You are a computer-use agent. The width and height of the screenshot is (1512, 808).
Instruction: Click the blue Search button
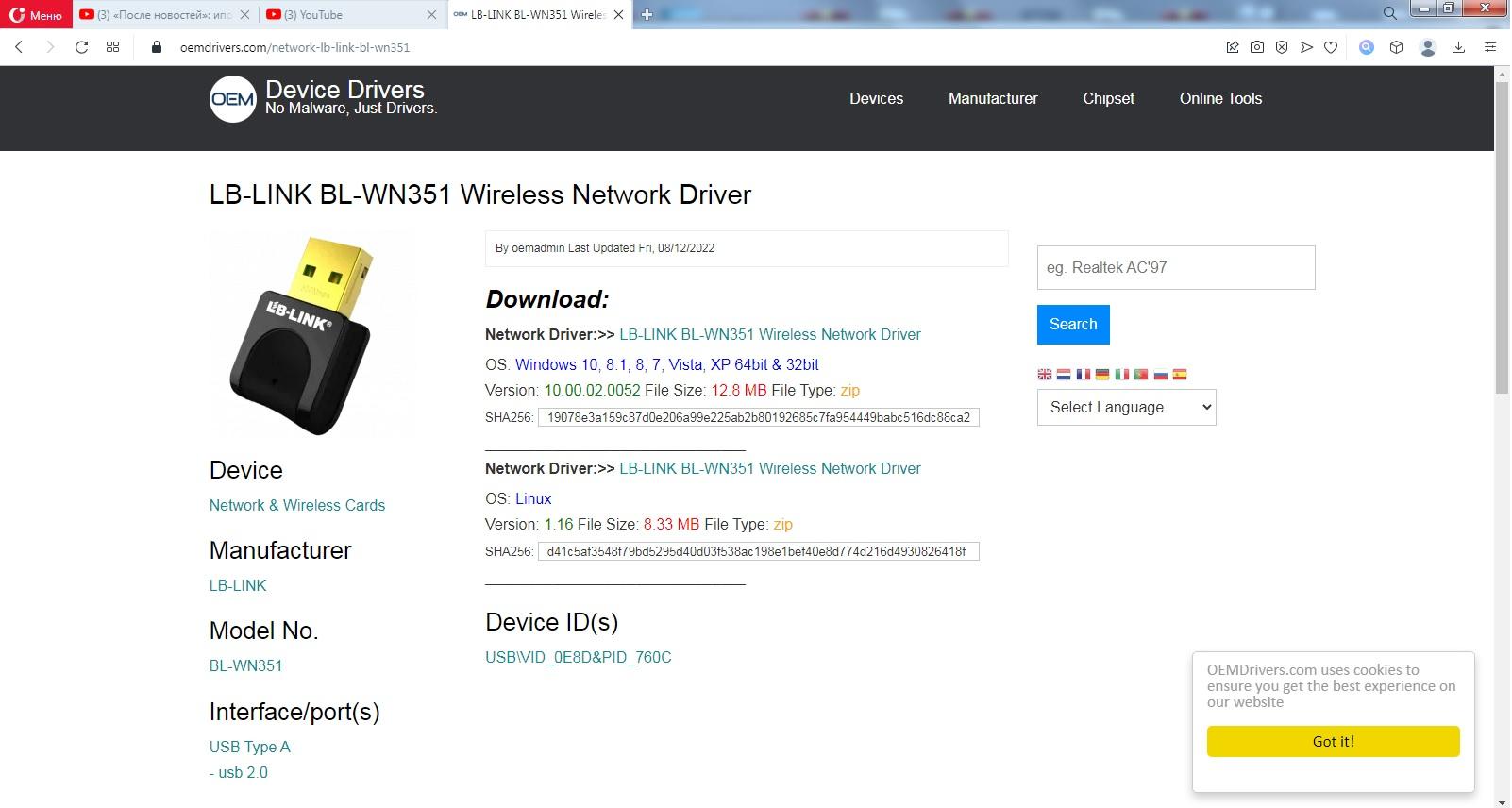[x=1073, y=324]
